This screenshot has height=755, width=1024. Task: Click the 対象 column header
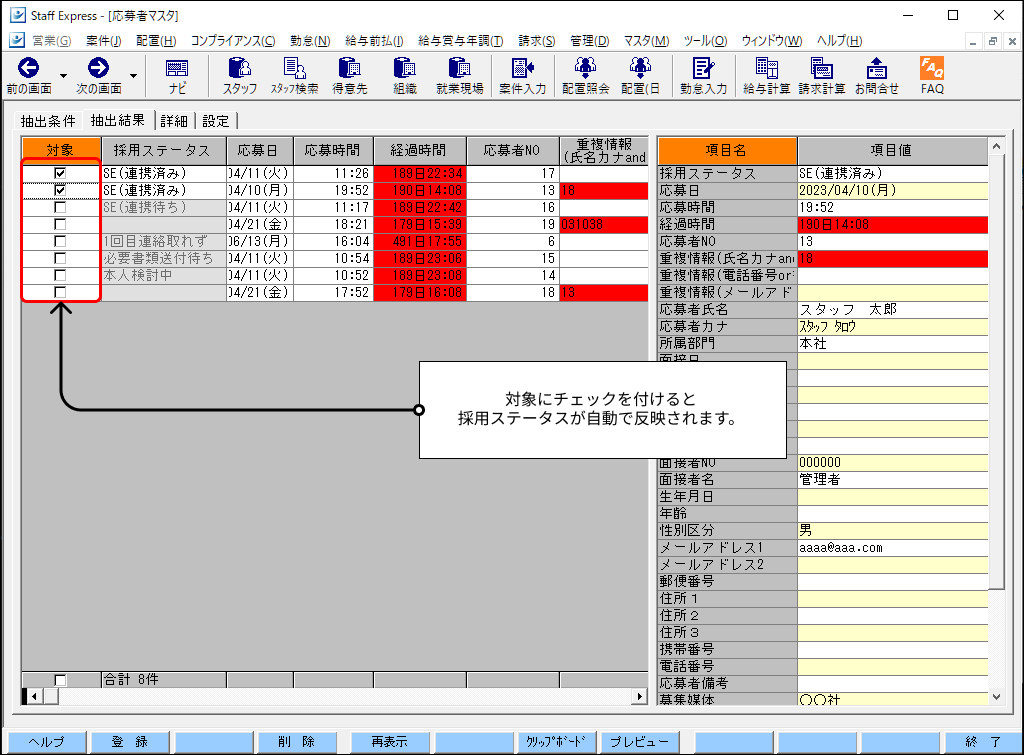pos(61,151)
